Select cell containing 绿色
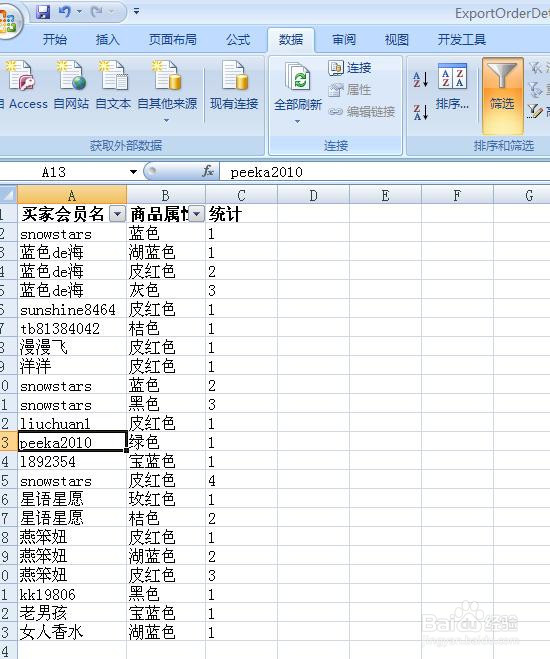Screen dimensions: 550x659 coord(166,443)
